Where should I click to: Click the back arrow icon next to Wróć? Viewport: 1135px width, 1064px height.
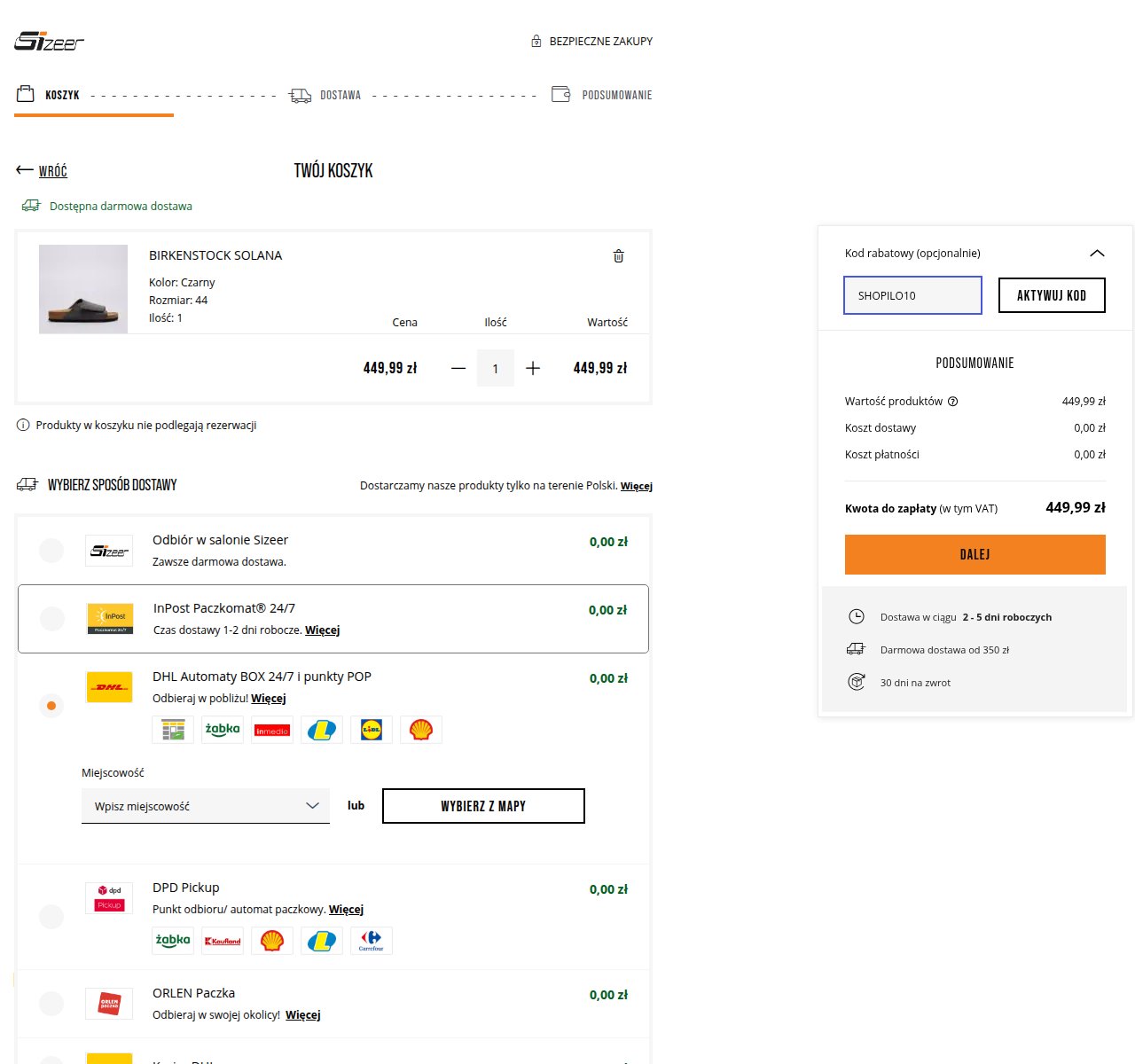25,169
